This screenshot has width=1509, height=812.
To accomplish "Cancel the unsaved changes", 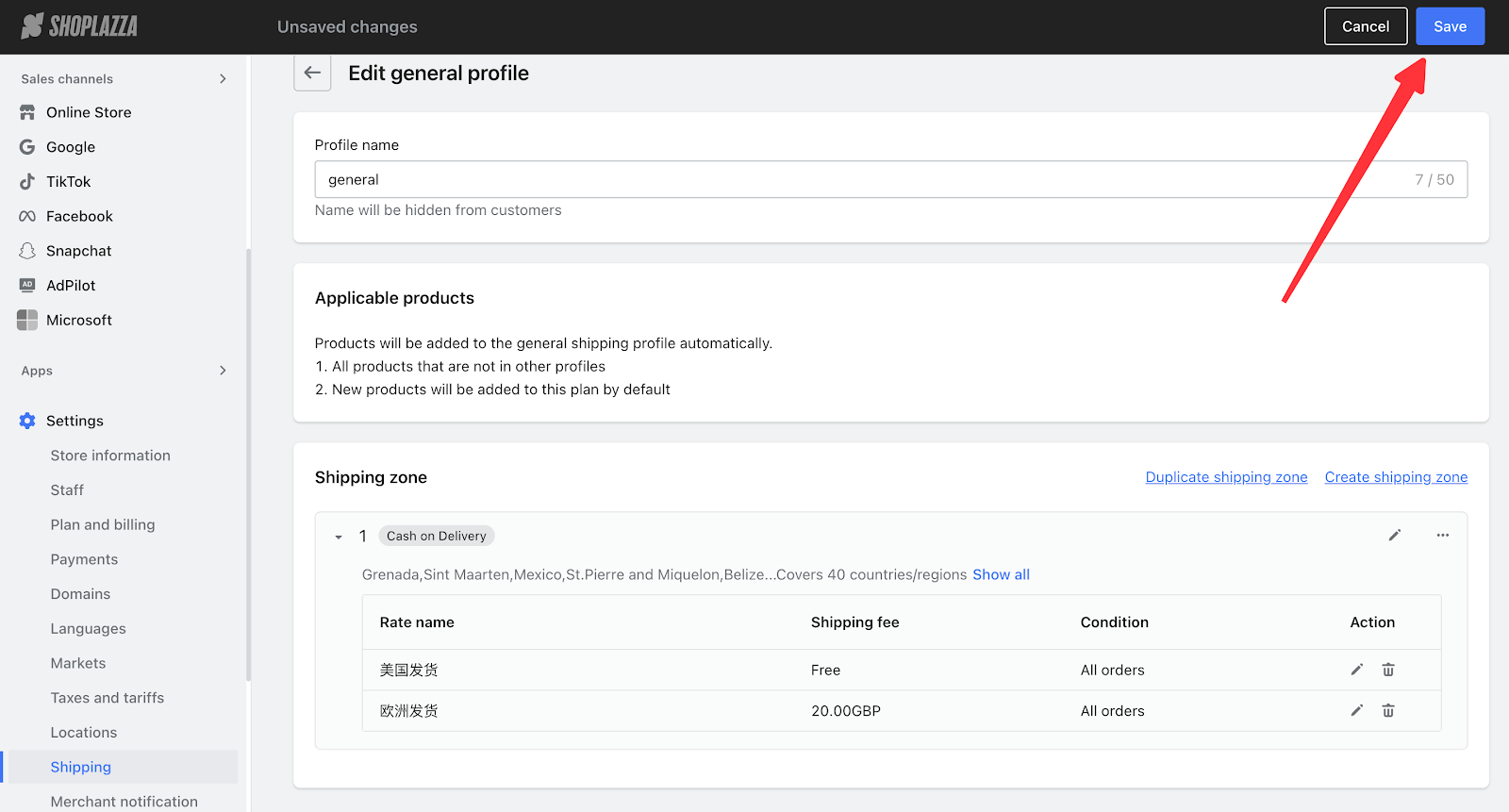I will tap(1365, 26).
